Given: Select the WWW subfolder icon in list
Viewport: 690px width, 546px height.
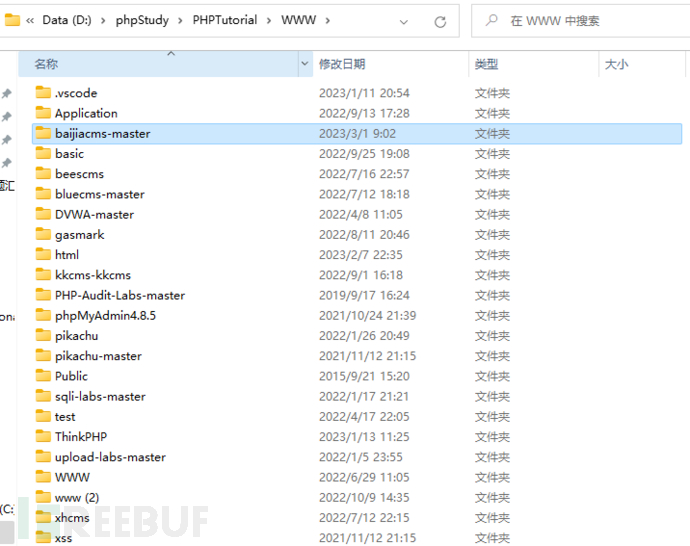Looking at the screenshot, I should coord(43,477).
